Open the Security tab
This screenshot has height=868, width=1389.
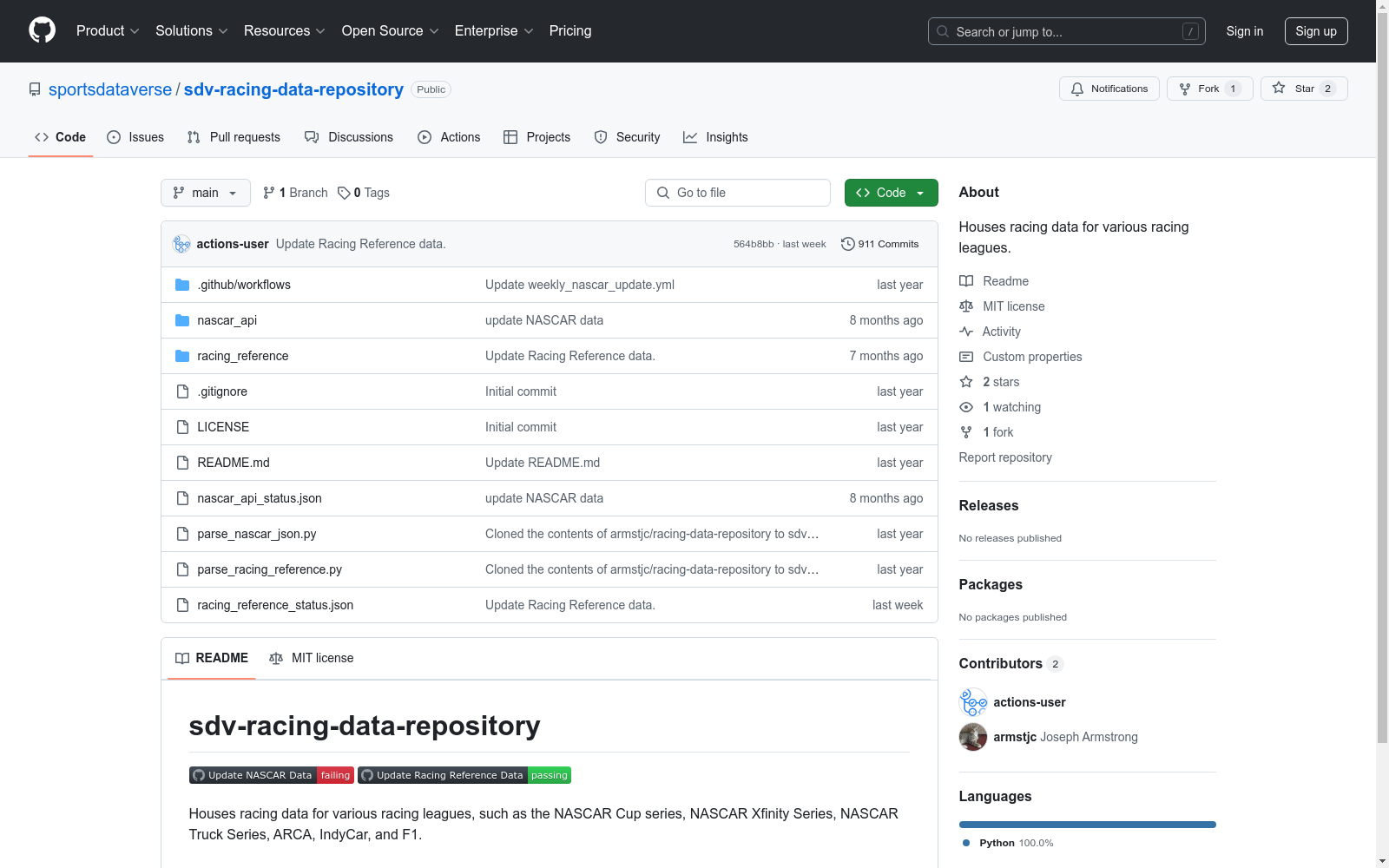(x=627, y=137)
